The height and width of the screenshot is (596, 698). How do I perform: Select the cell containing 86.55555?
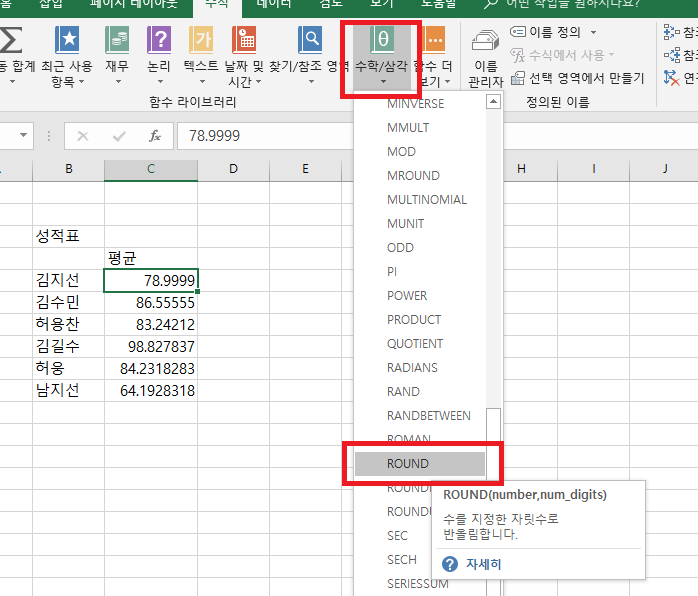point(151,303)
